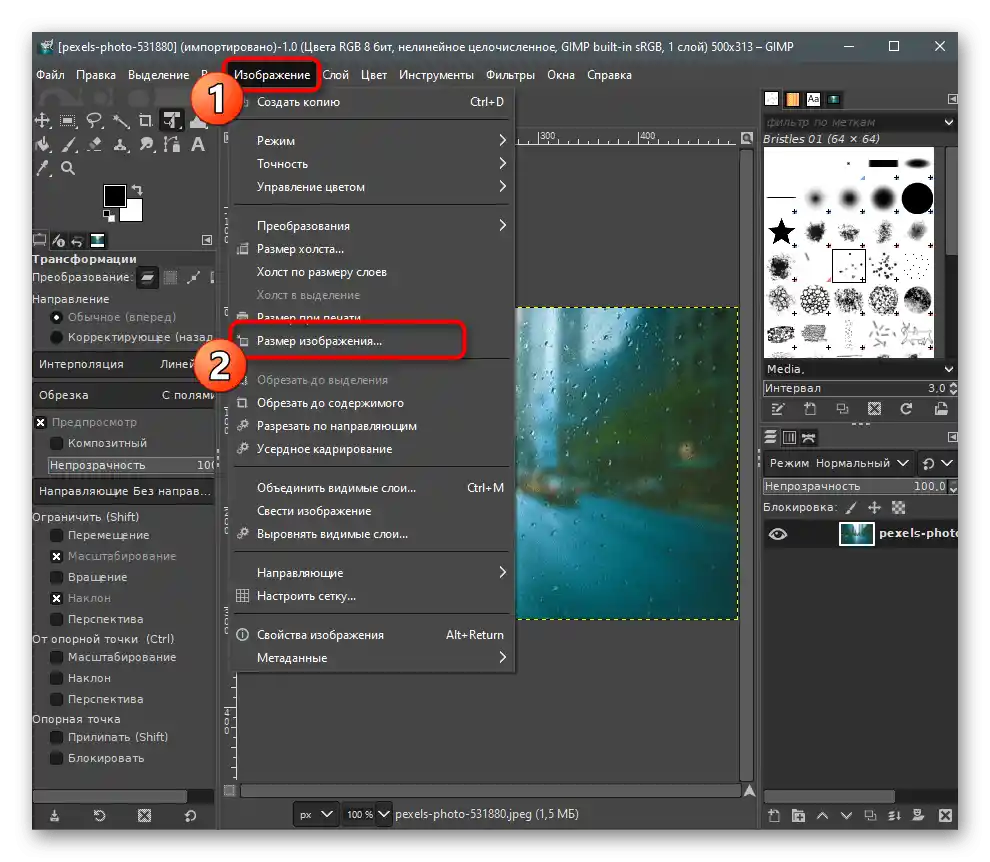Select the Move tool in toolbox
Image resolution: width=990 pixels, height=862 pixels.
[x=42, y=120]
